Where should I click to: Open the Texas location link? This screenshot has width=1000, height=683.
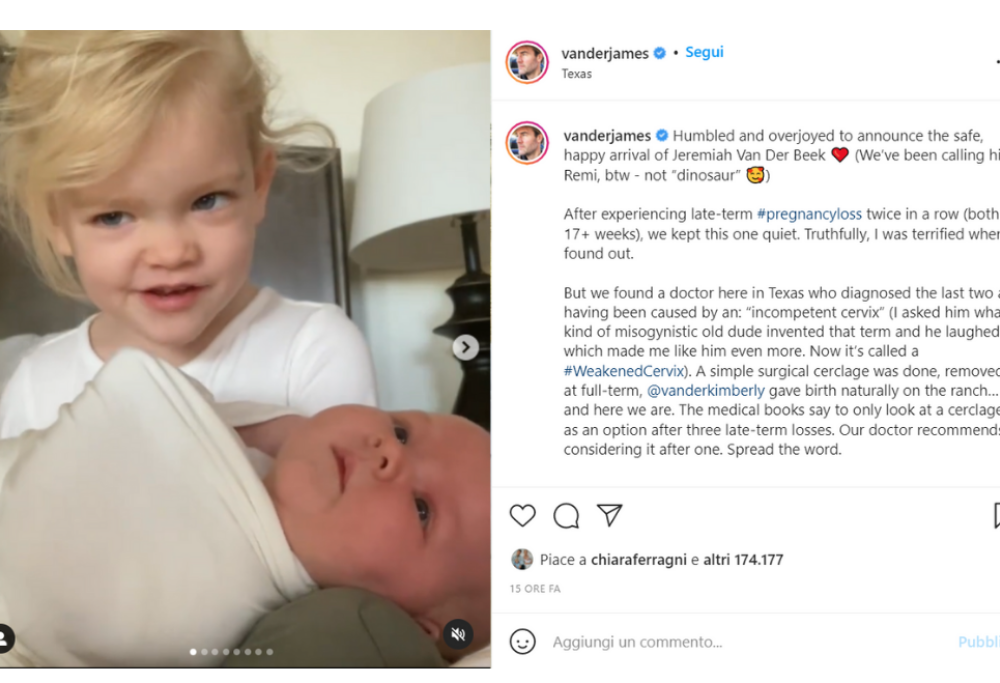click(577, 74)
